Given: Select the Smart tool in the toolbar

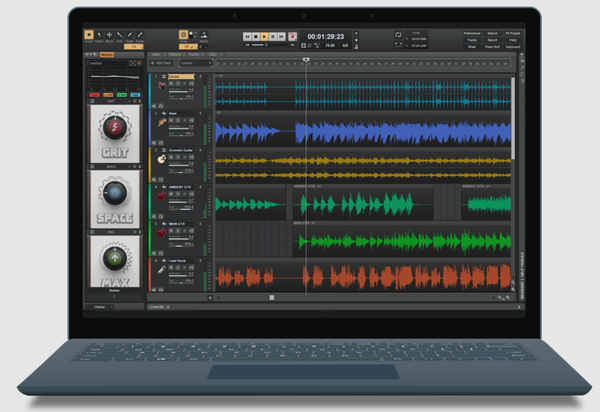Looking at the screenshot, I should (x=89, y=35).
